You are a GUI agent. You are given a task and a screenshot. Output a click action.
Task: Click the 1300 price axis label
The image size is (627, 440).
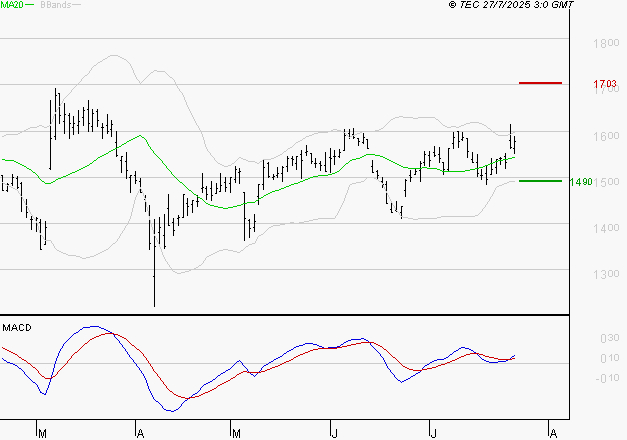[x=606, y=274]
